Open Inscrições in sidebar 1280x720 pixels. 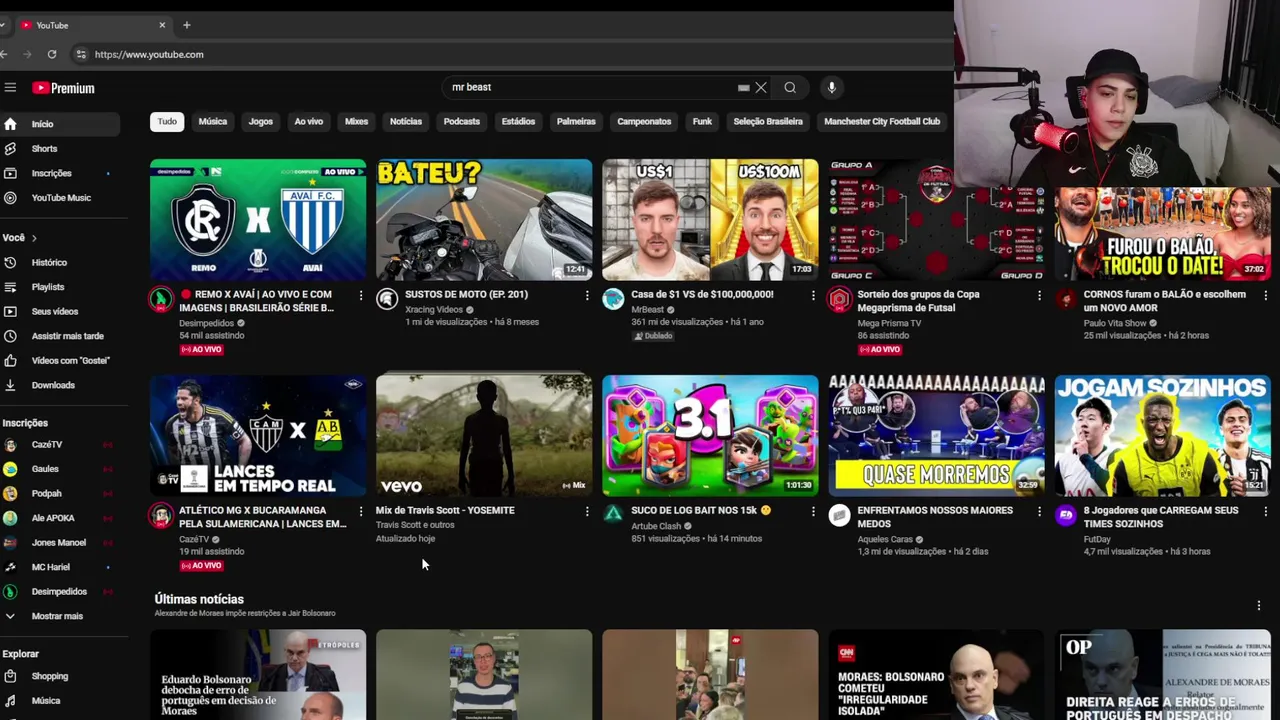[x=60, y=173]
